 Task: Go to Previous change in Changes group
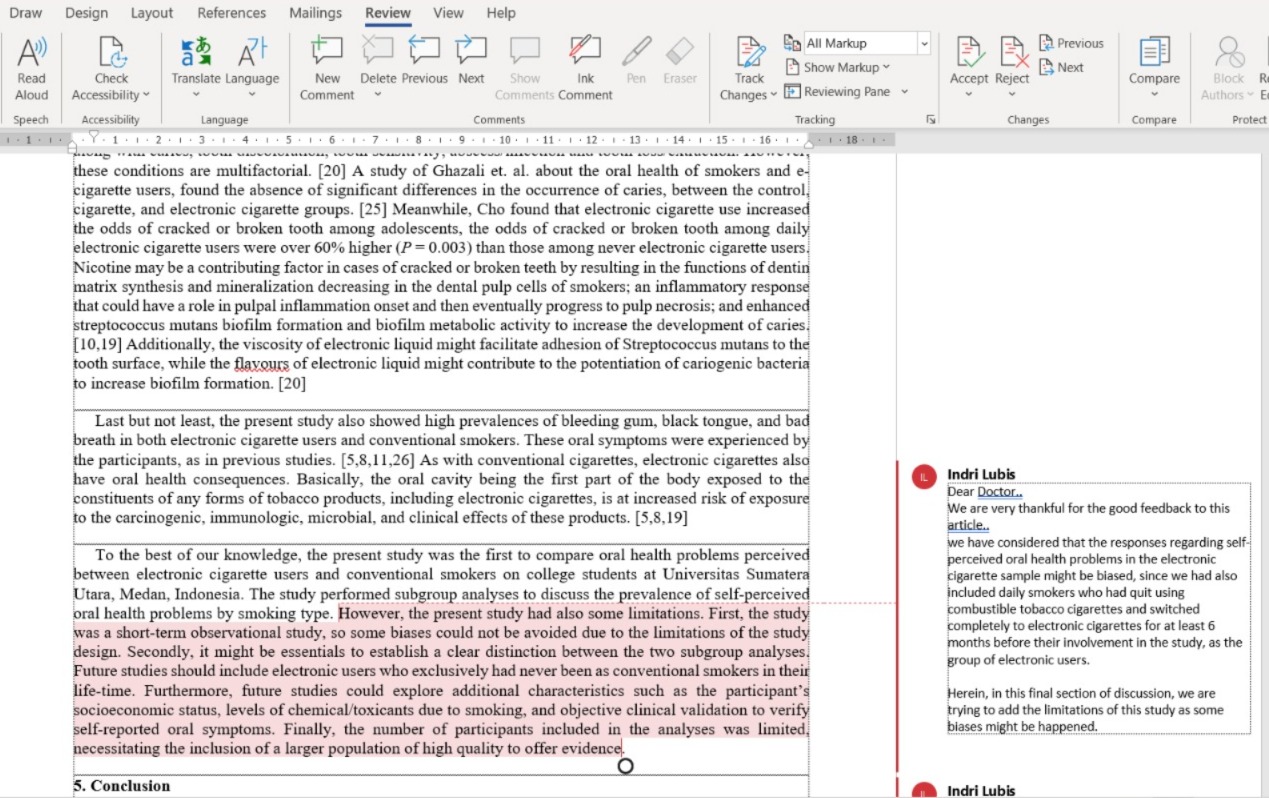click(1071, 43)
